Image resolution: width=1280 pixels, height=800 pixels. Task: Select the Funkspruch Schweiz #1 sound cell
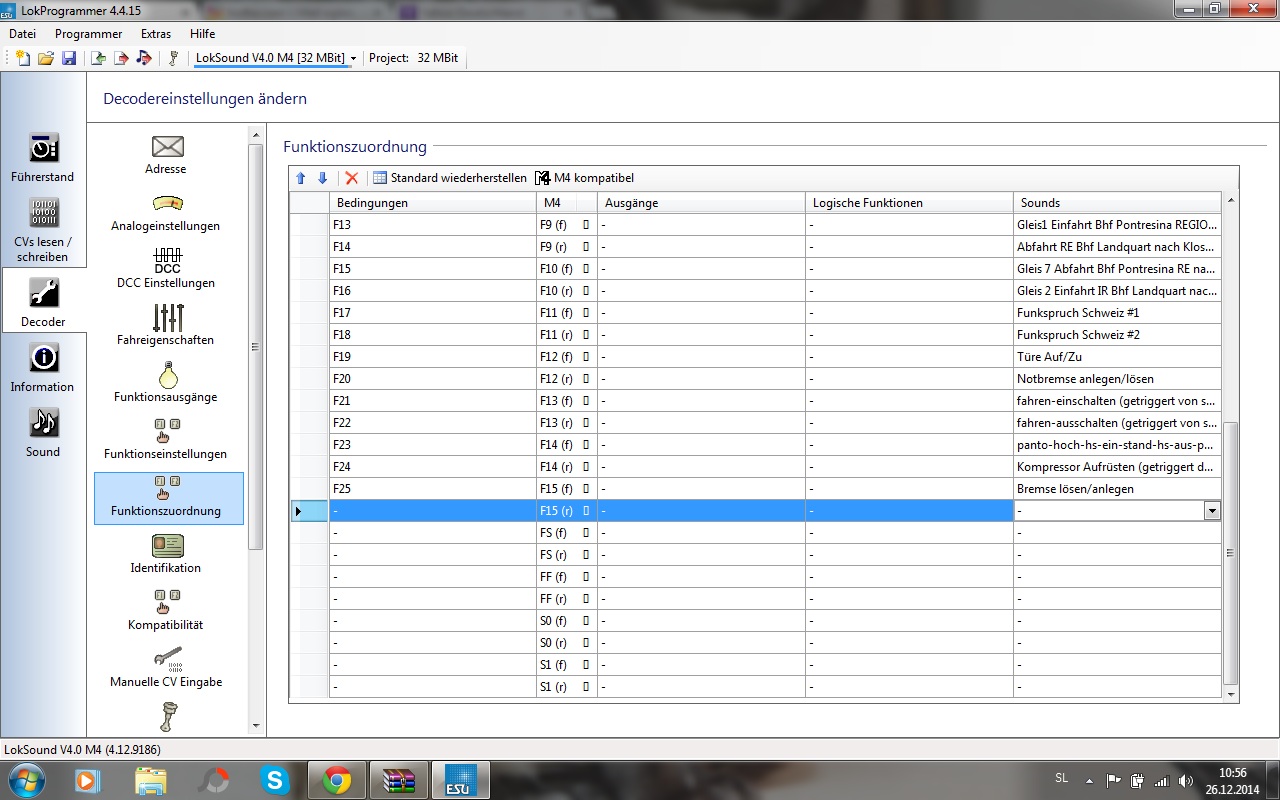tap(1117, 313)
